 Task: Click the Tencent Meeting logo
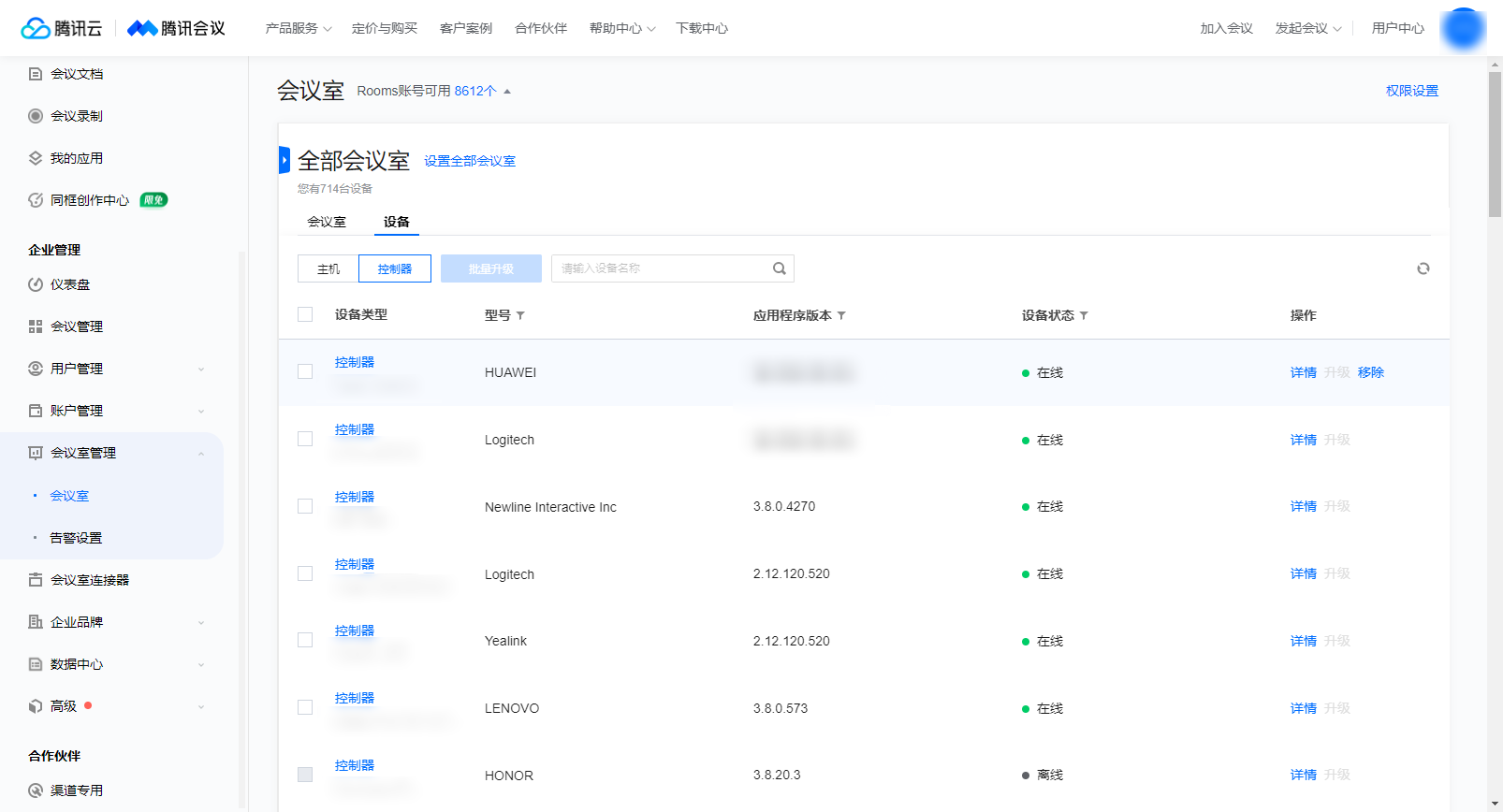tap(176, 28)
